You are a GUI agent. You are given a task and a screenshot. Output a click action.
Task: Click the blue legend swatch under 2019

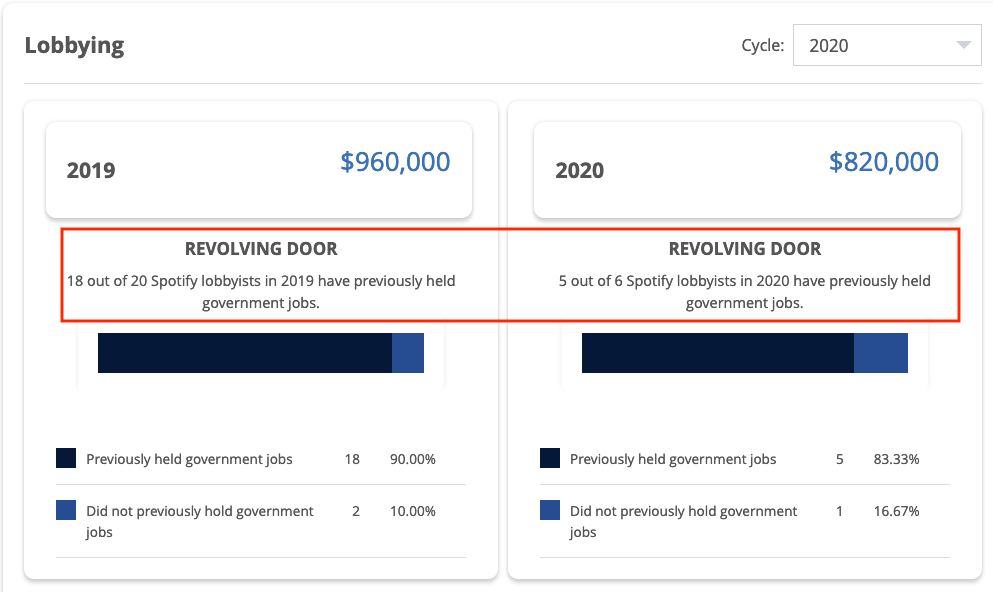coord(66,510)
